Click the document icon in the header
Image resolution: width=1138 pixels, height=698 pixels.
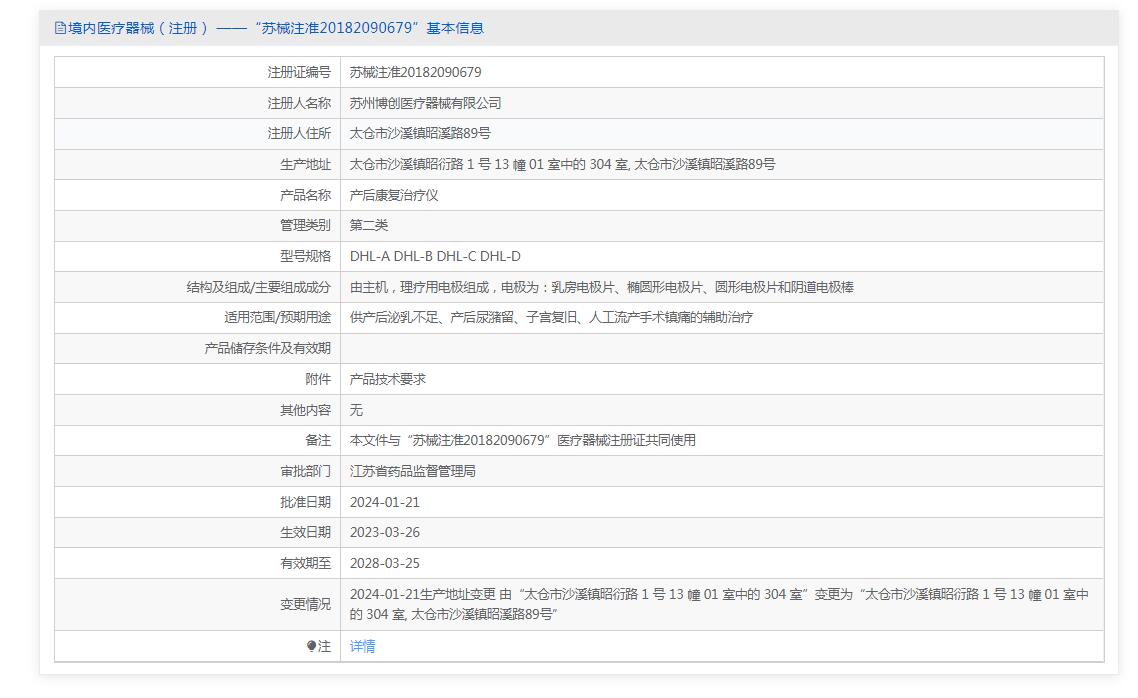60,28
